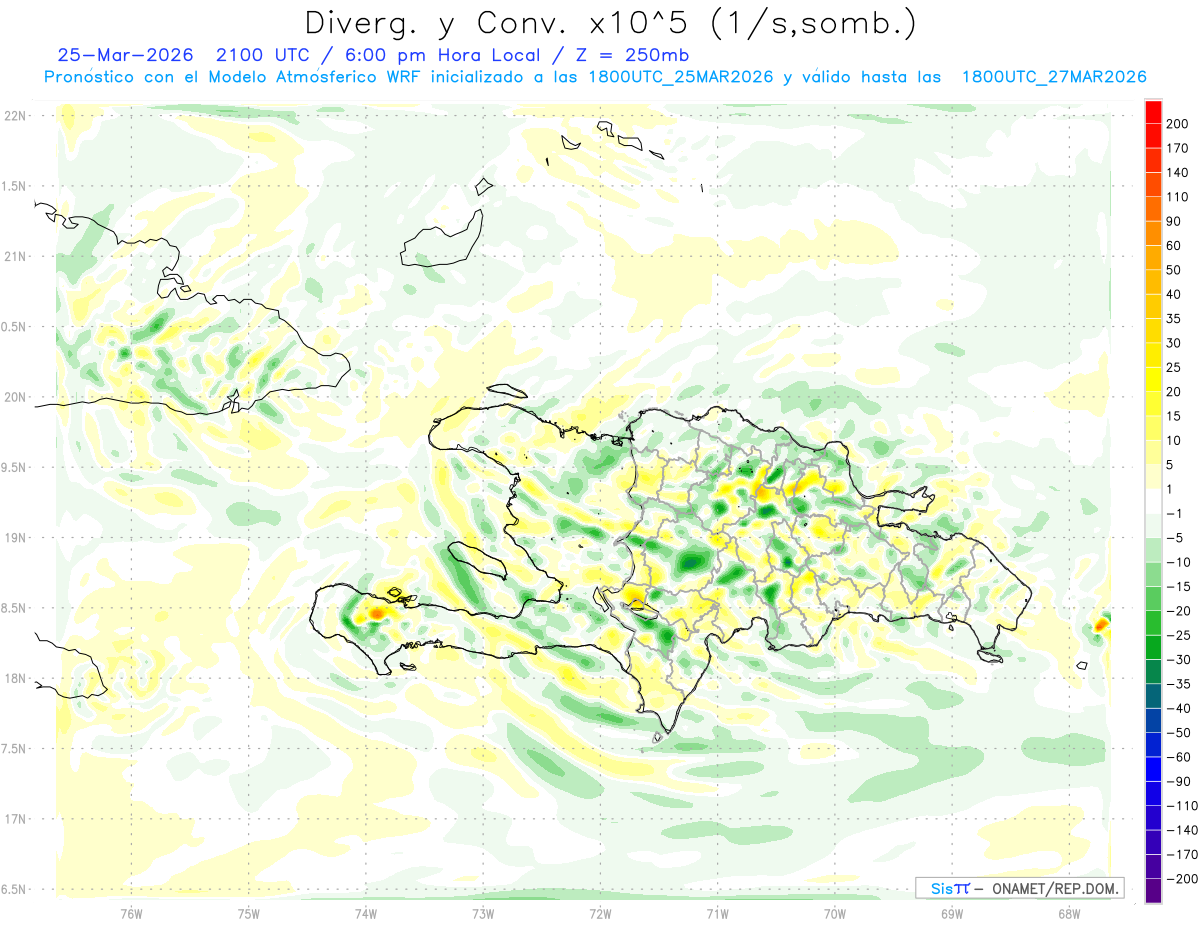Click the 18N latitude axis label

click(14, 678)
